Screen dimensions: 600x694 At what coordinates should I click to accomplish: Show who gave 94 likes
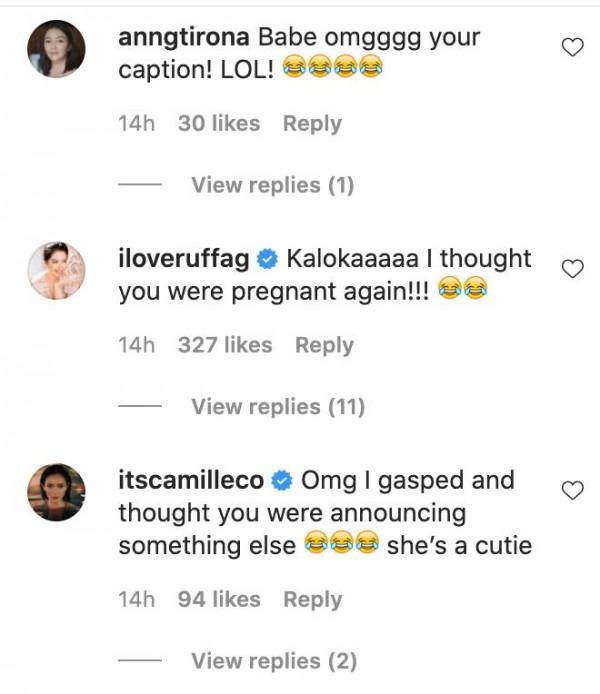pyautogui.click(x=218, y=600)
